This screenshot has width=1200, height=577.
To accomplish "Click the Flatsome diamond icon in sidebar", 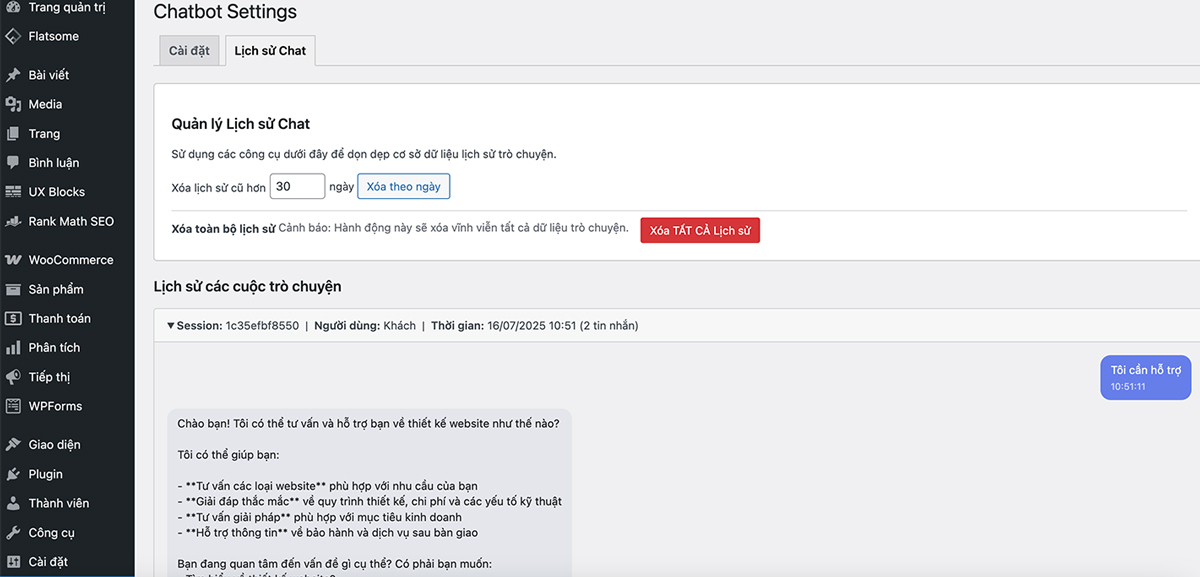I will tap(13, 37).
